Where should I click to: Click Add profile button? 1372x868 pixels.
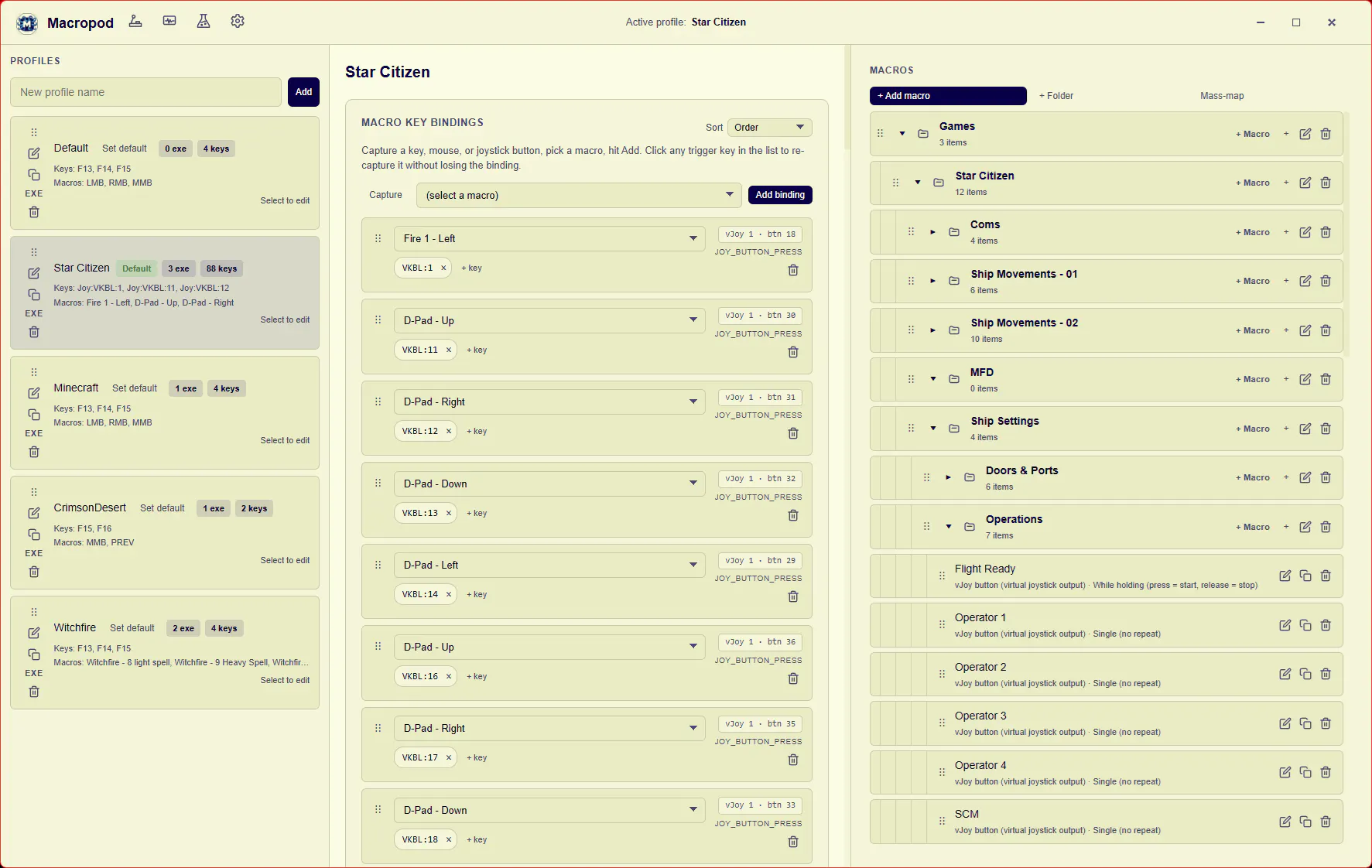coord(303,92)
